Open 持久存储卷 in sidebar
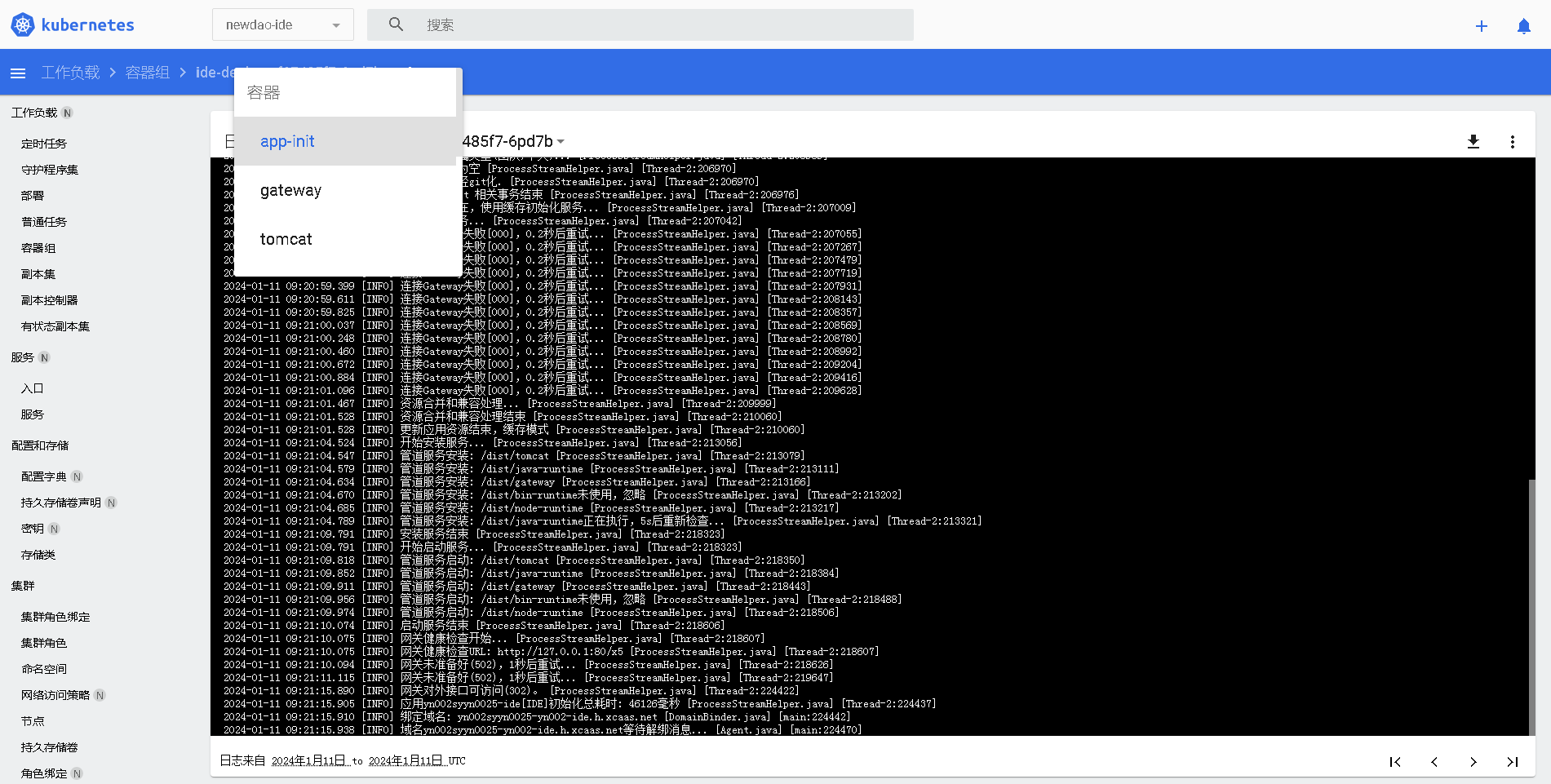 click(50, 747)
